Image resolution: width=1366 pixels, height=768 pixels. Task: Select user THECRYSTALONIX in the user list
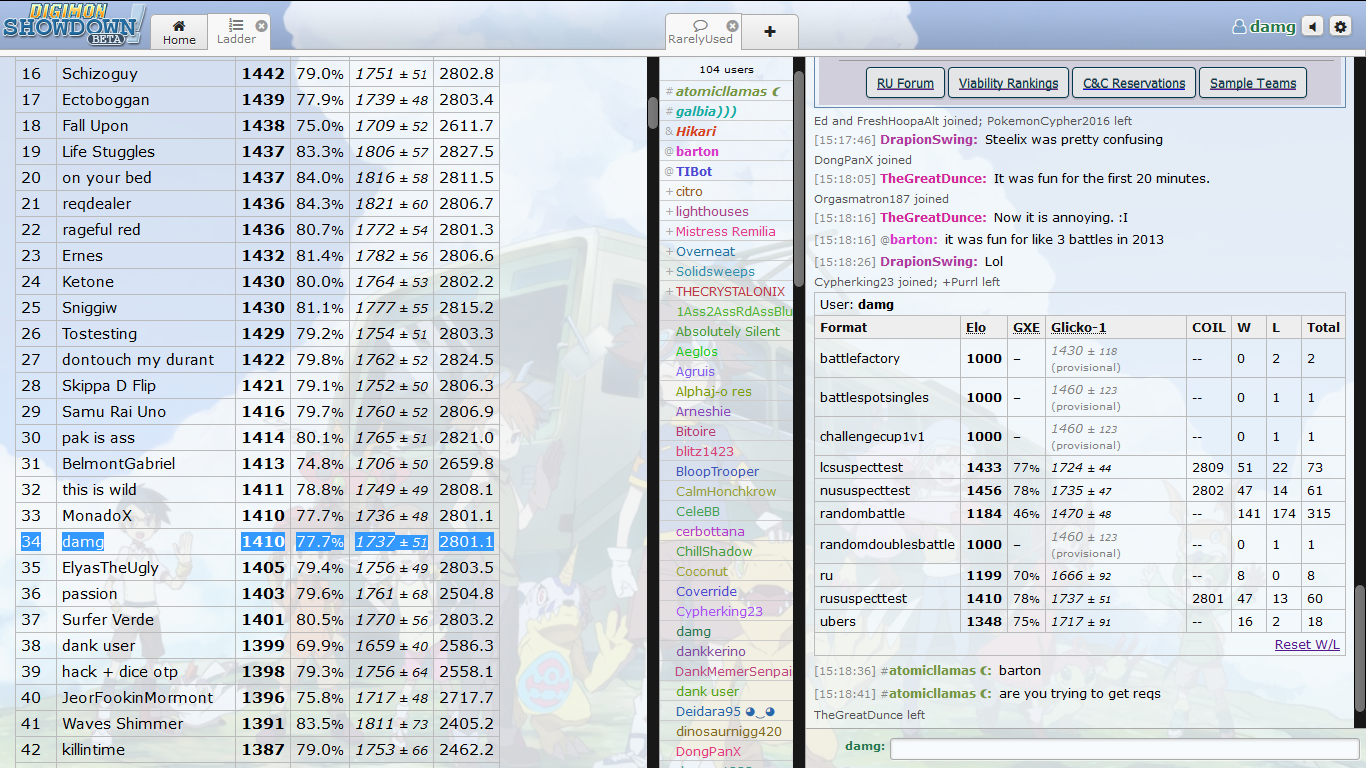point(726,291)
